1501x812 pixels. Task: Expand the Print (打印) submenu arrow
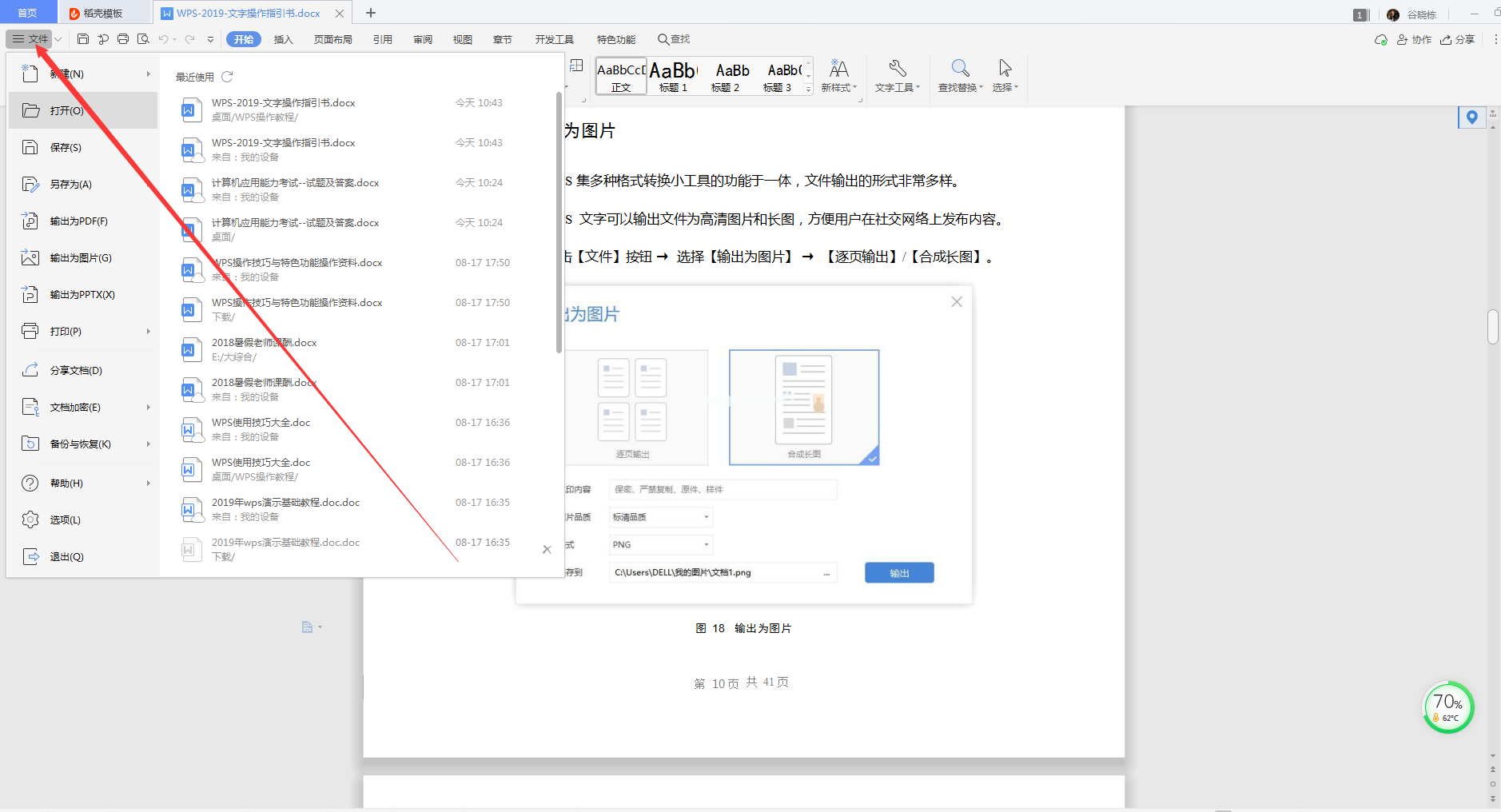point(148,332)
